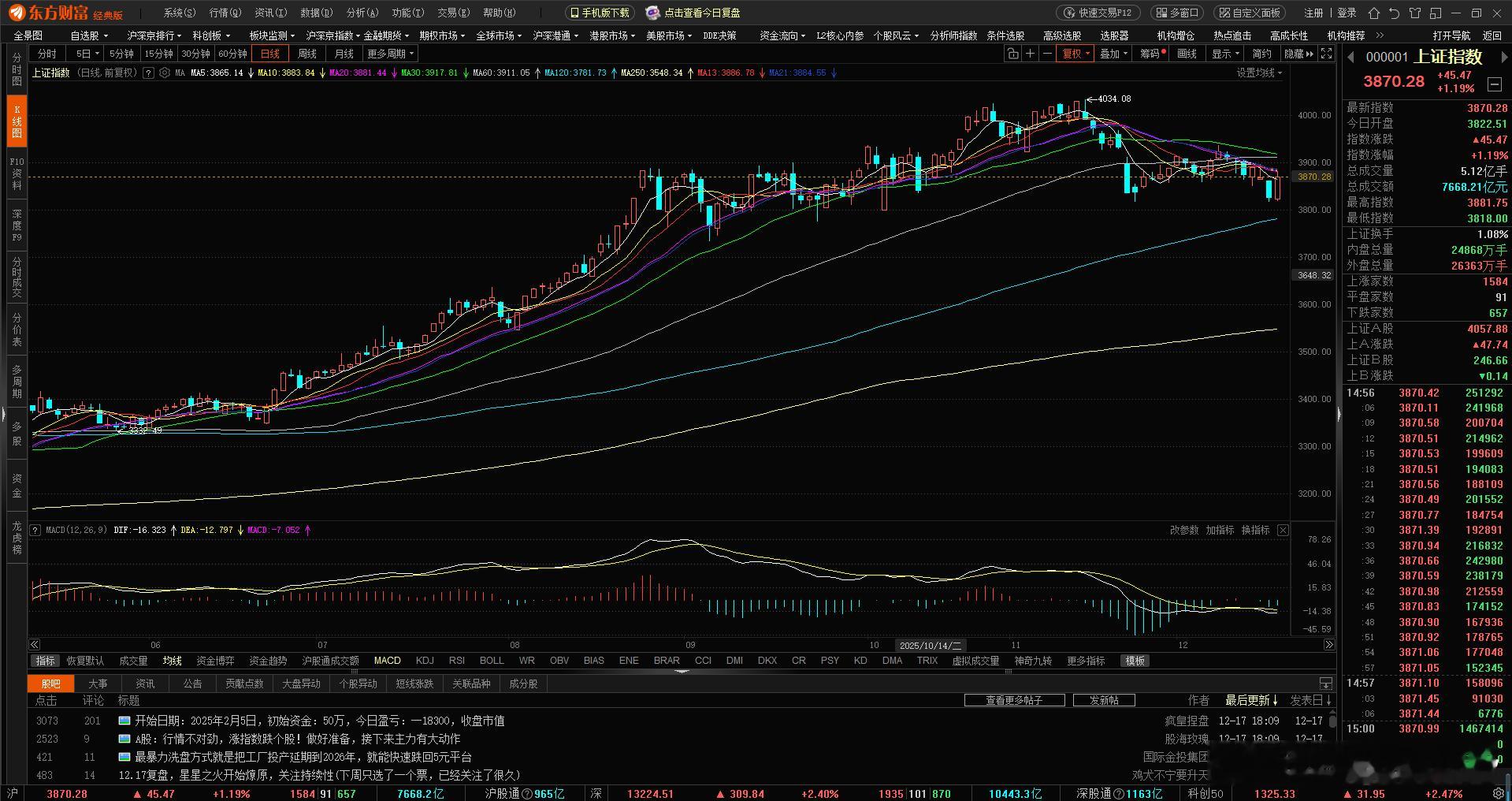Close the MACD indicator panel

point(1283,530)
